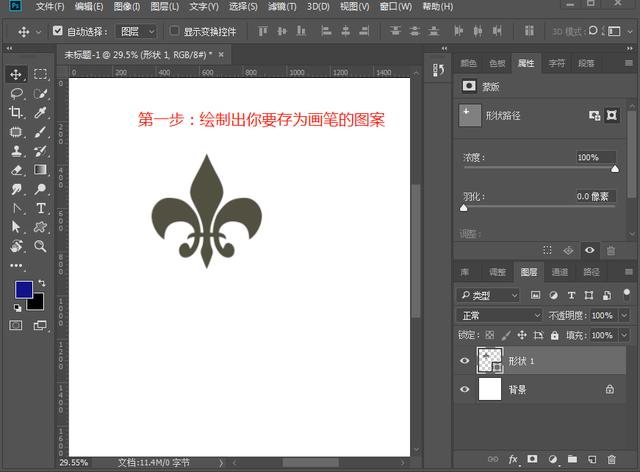
Task: Select the Spot Healing Brush tool
Action: pos(16,132)
